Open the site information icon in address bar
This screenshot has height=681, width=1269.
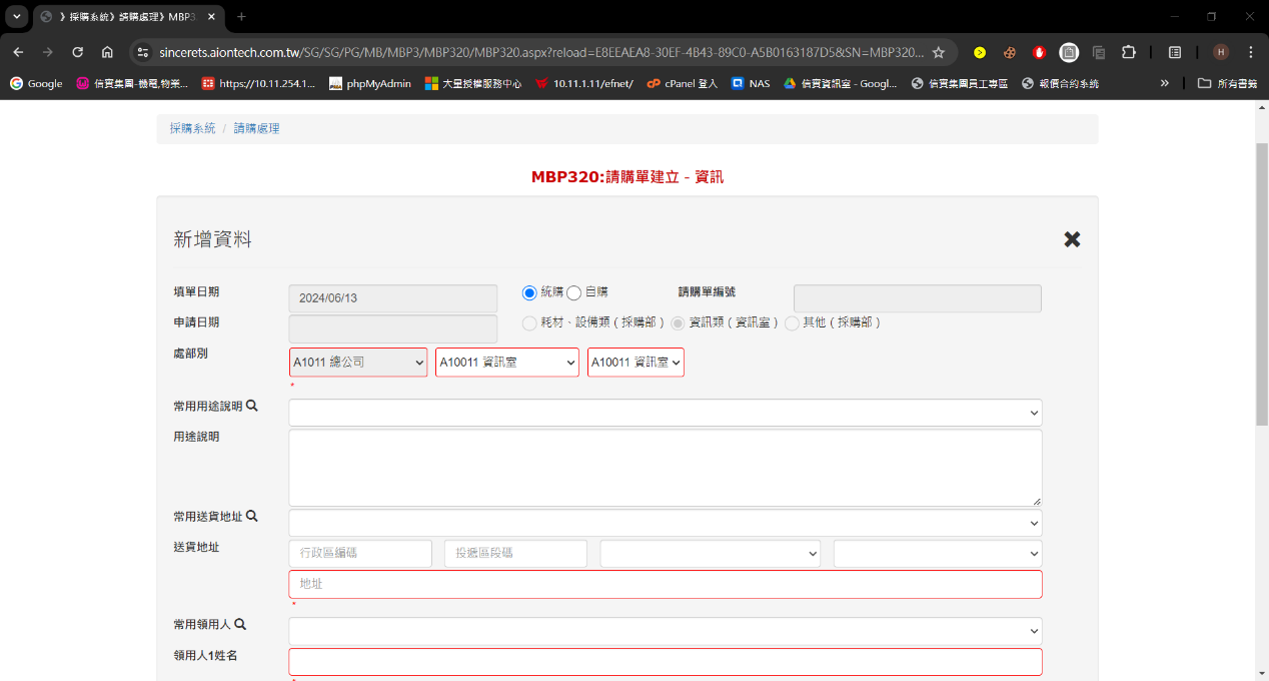click(x=143, y=52)
